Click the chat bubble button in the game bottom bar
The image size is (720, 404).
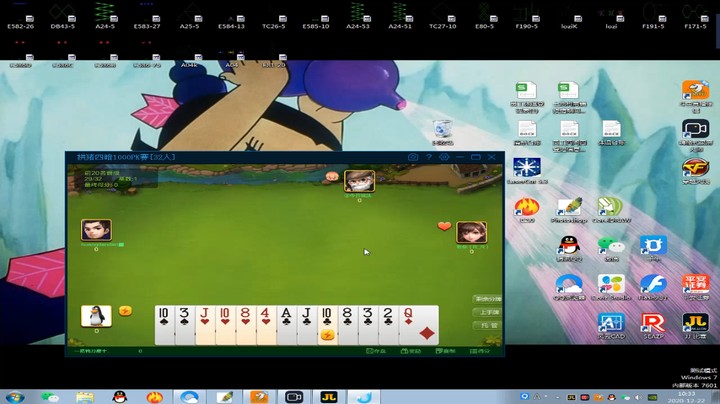[x=445, y=351]
